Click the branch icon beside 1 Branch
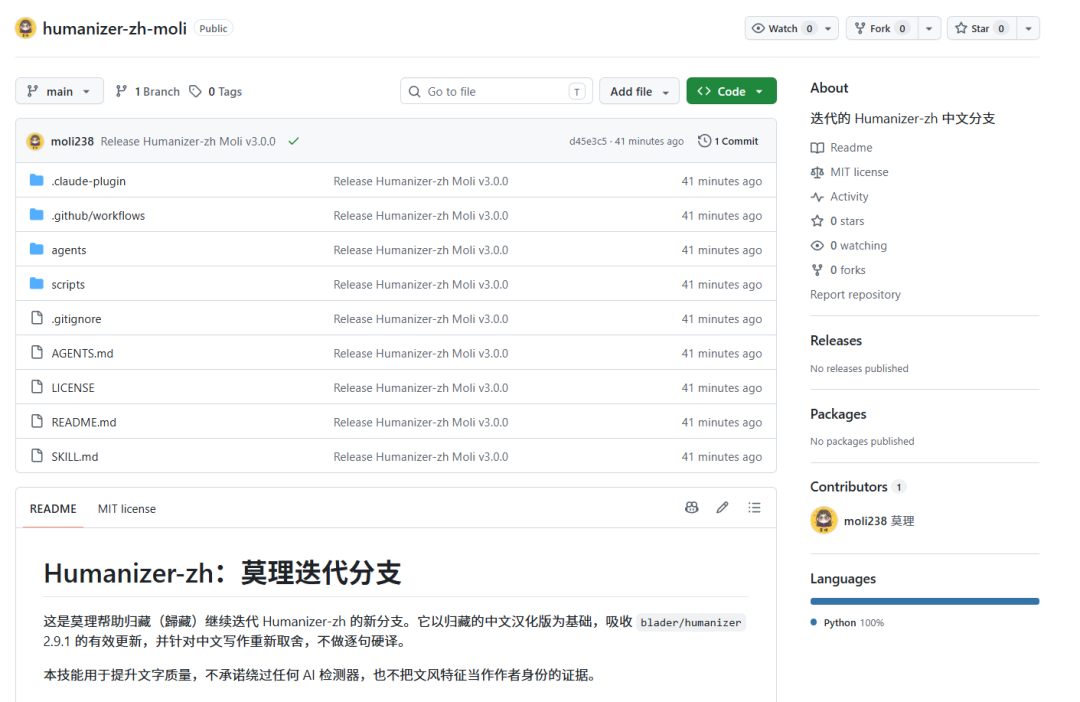Viewport: 1080px width, 702px height. coord(121,91)
